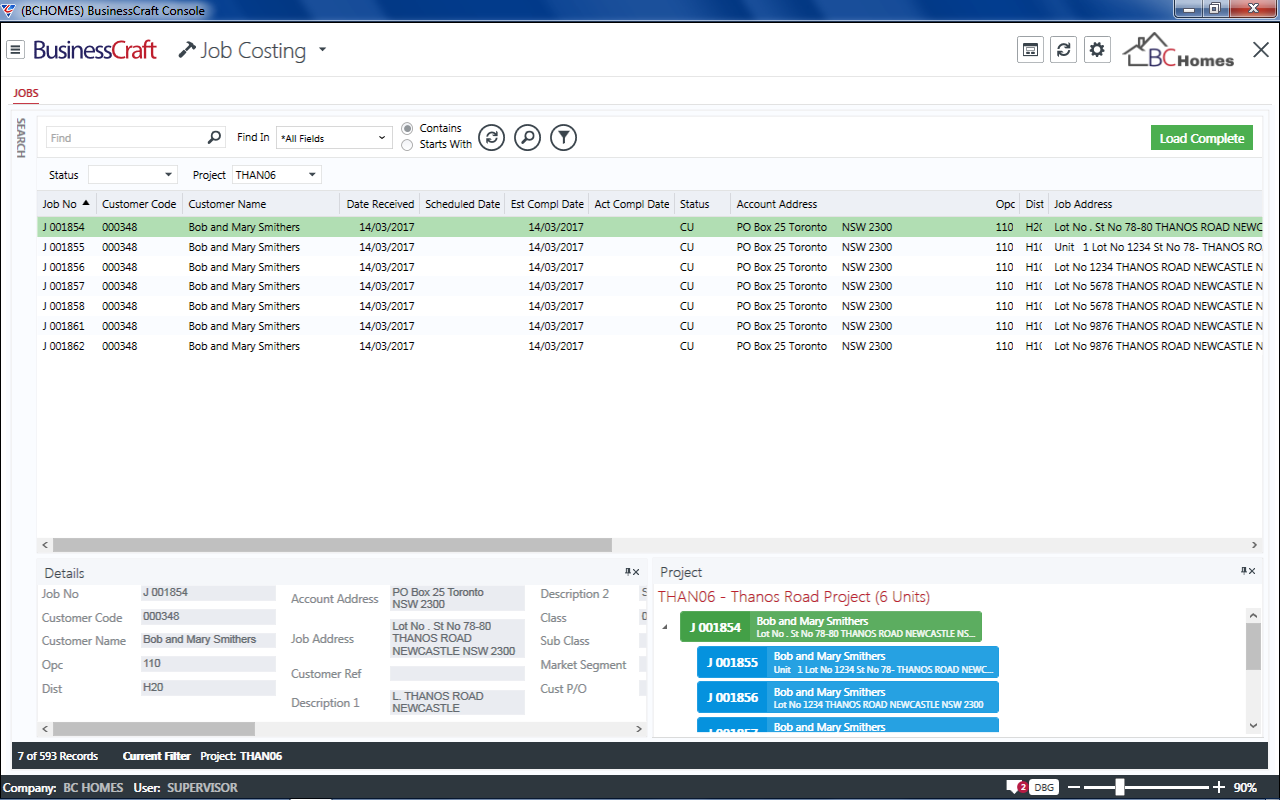Sort by Scheduled Date column header
1280x800 pixels.
click(462, 204)
